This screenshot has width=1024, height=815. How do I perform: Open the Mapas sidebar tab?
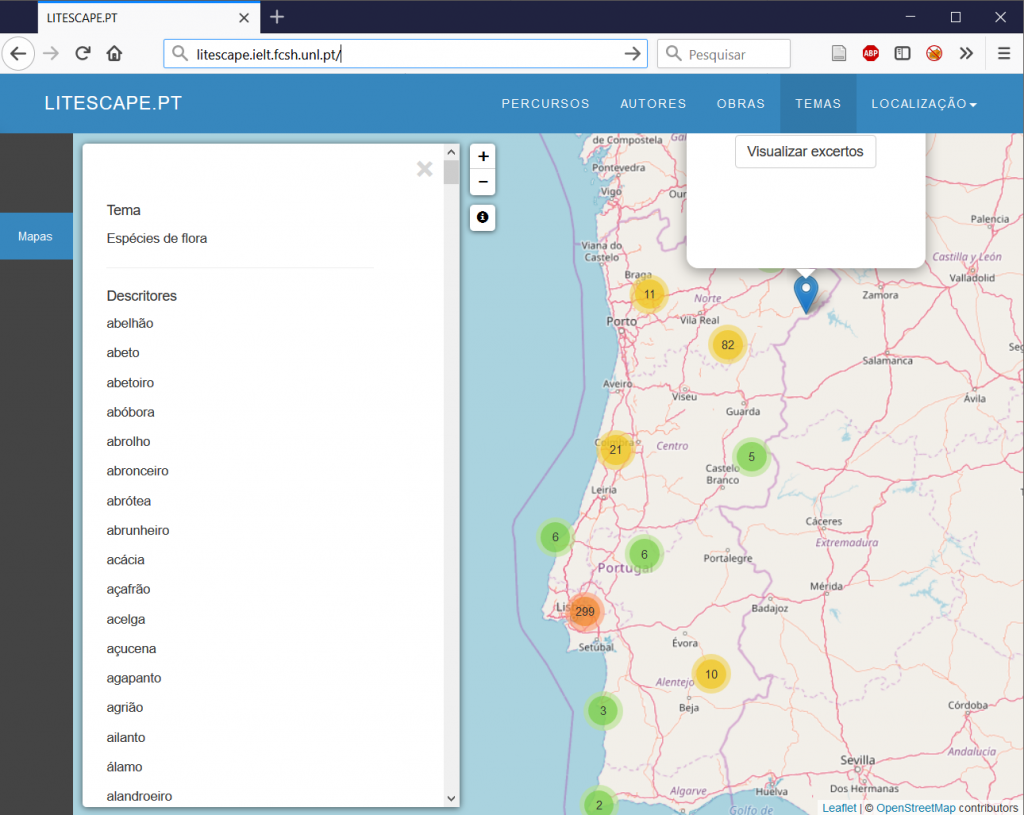(x=36, y=237)
